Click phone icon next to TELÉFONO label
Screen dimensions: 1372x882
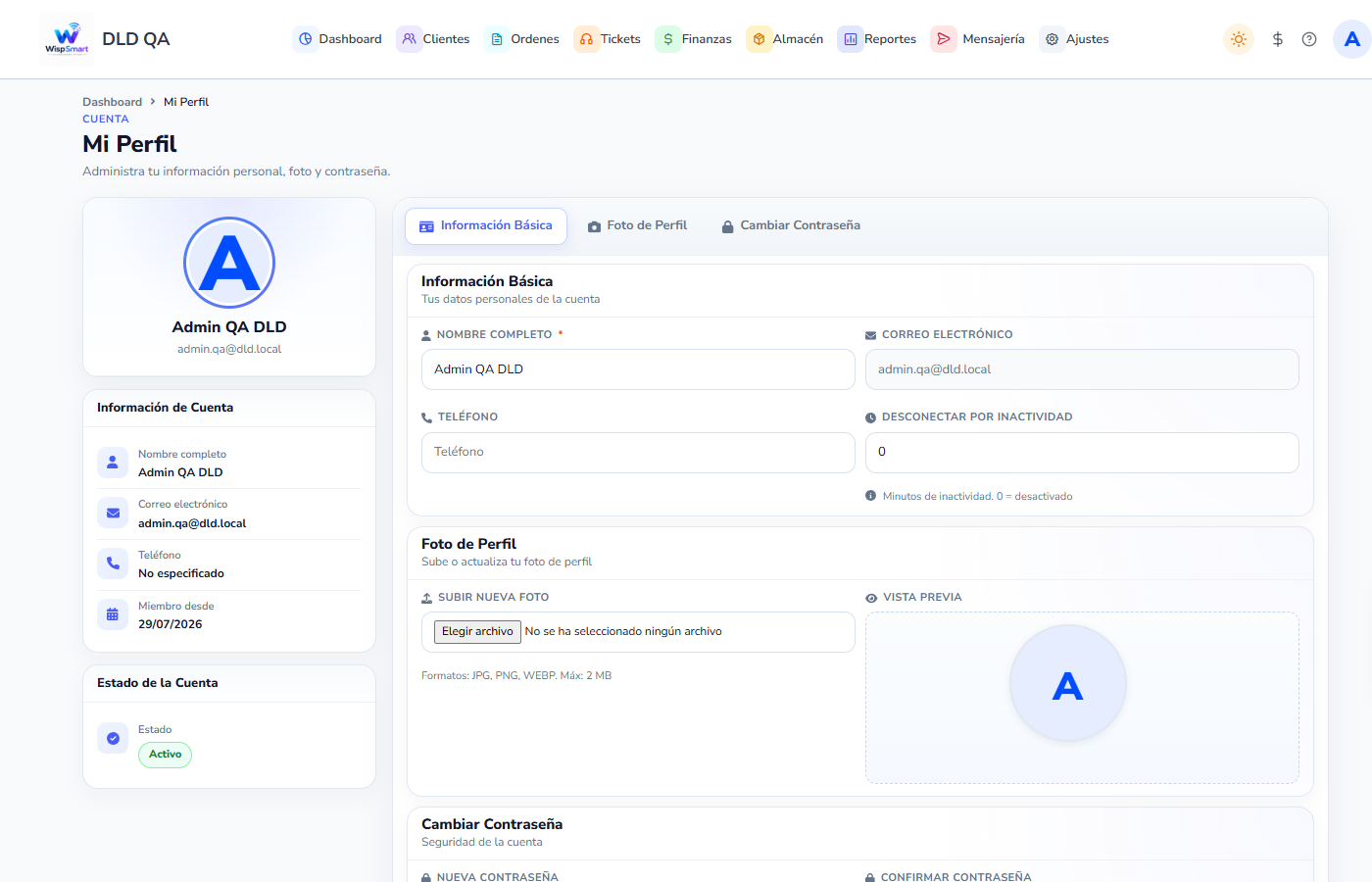426,417
